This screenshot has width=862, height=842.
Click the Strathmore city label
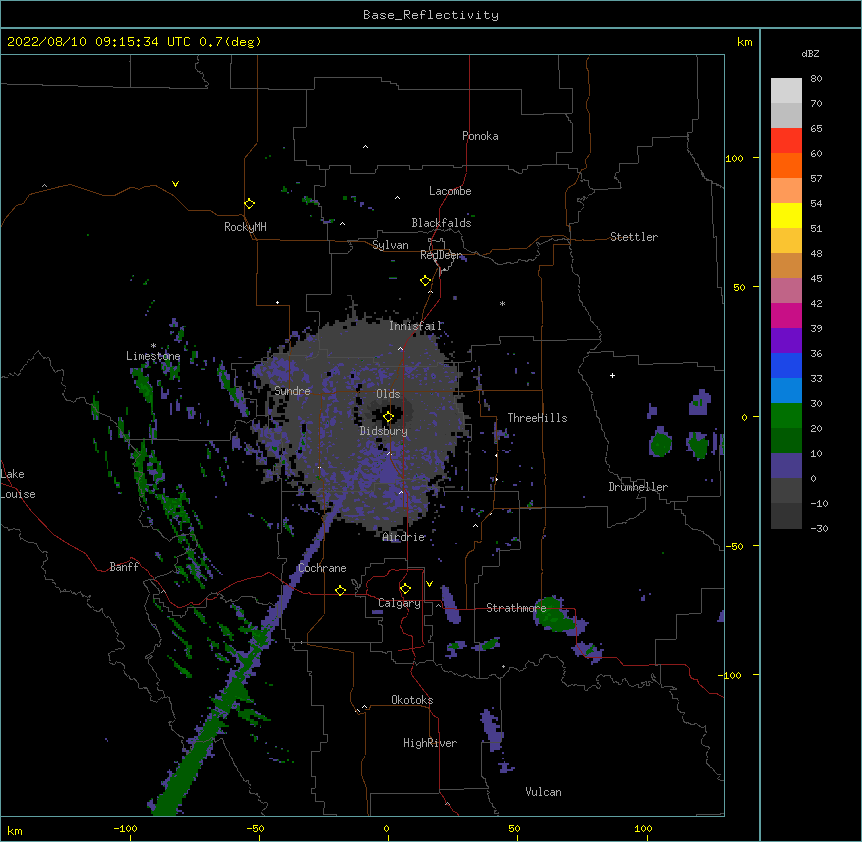(516, 608)
